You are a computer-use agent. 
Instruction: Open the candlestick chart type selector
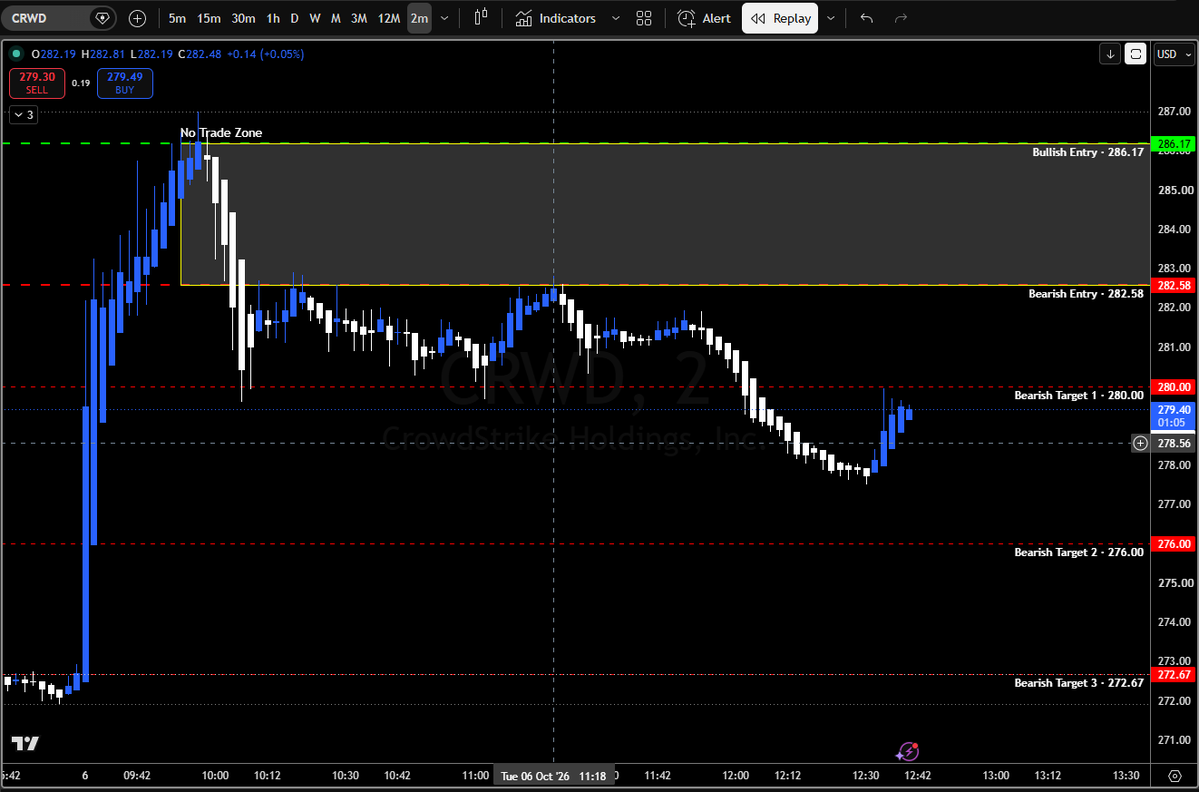coord(481,18)
